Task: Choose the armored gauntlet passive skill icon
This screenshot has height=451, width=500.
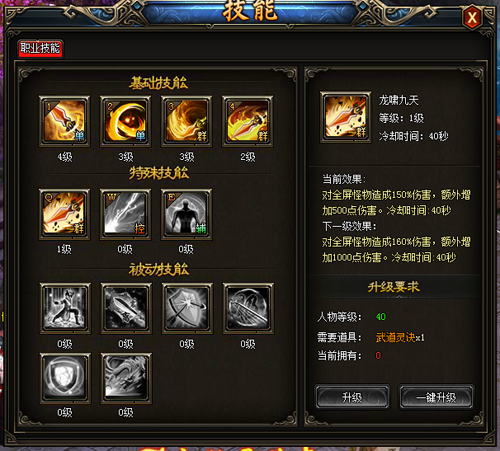Action: (x=126, y=308)
